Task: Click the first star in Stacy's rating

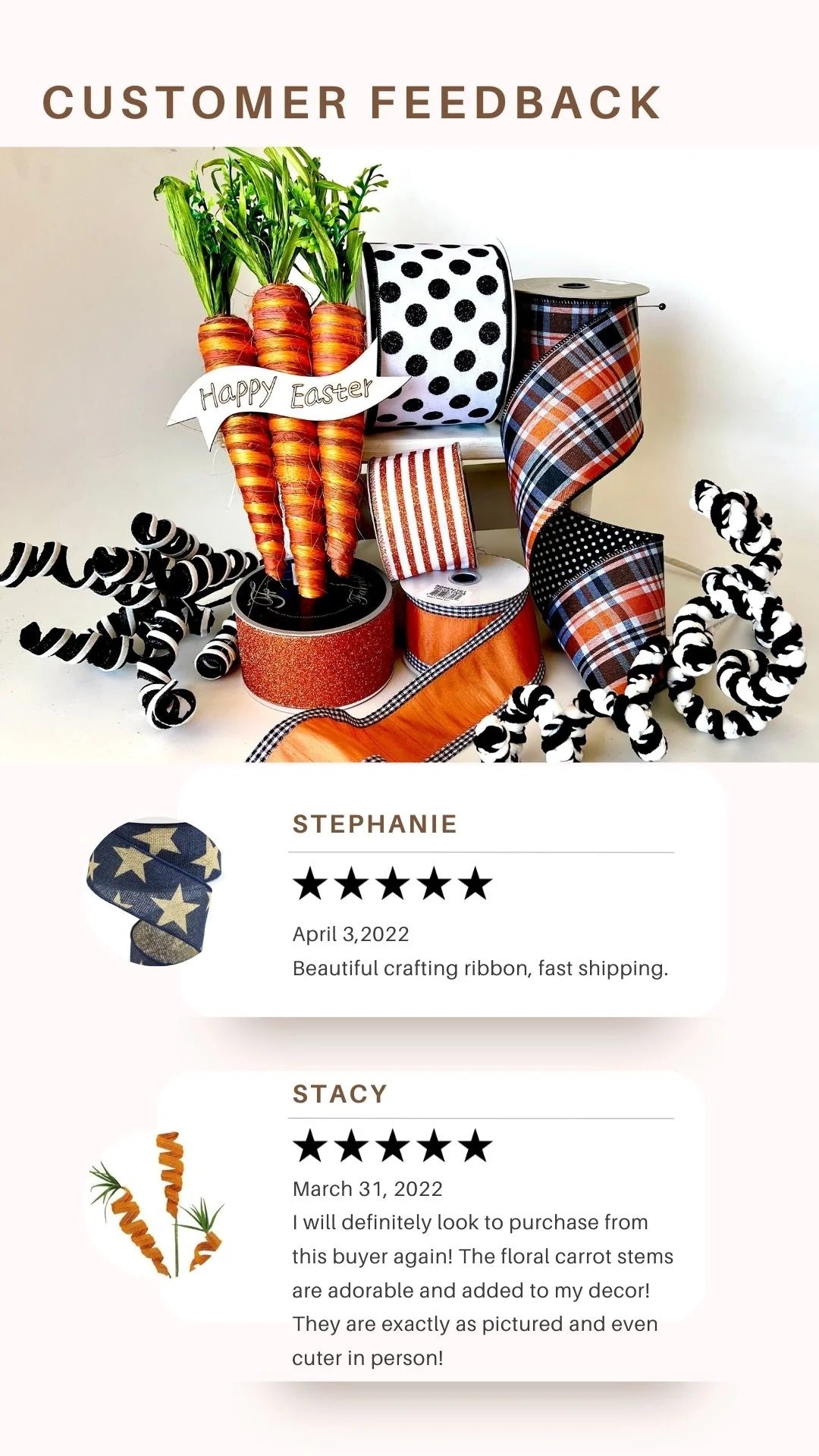Action: point(309,1146)
